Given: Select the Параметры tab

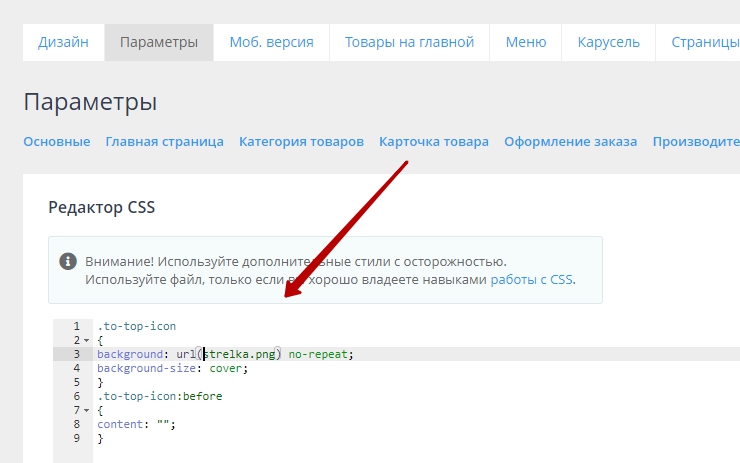Looking at the screenshot, I should 159,42.
